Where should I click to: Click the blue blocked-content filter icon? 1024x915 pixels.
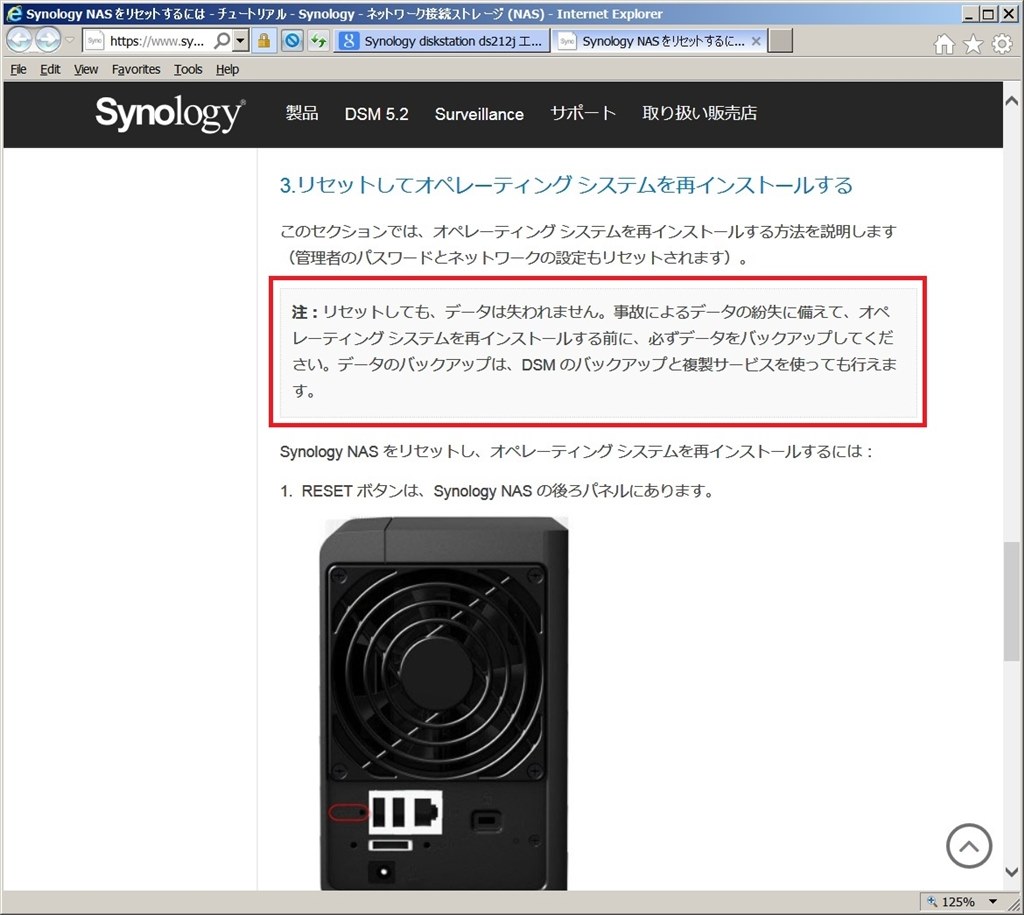pos(292,41)
